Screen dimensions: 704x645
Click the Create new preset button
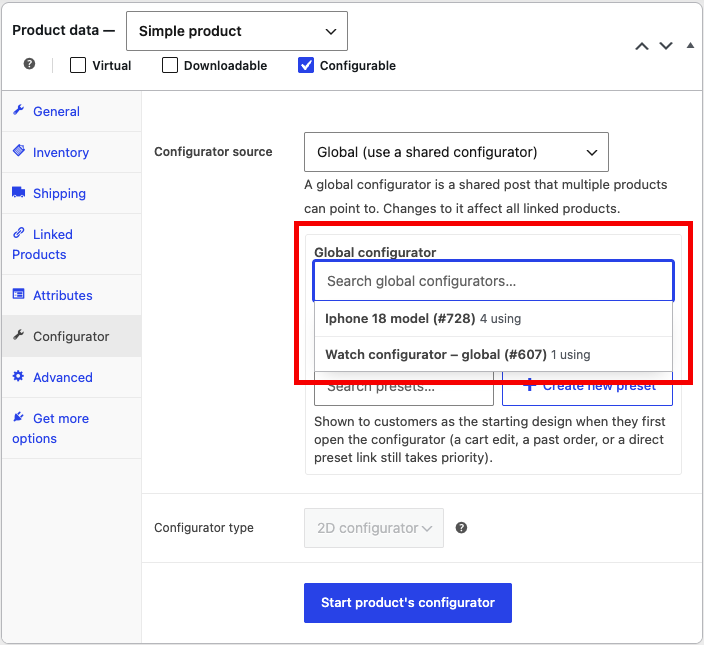(x=587, y=388)
